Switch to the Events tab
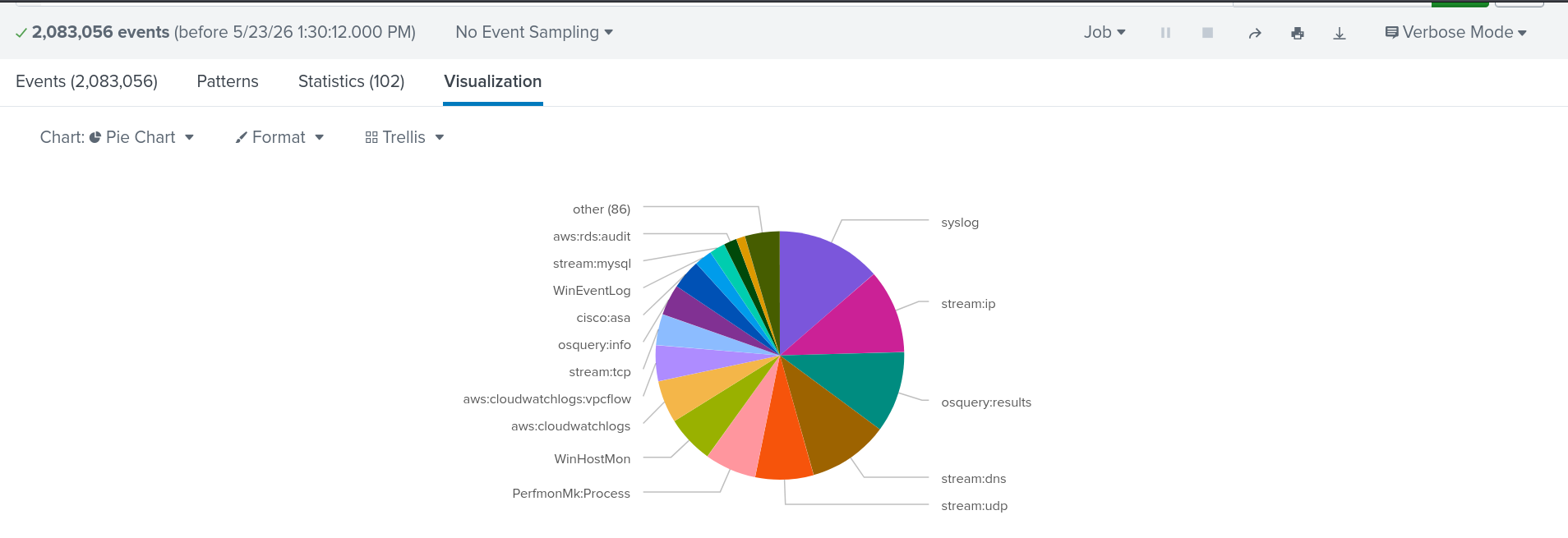Image resolution: width=1568 pixels, height=538 pixels. pos(86,81)
